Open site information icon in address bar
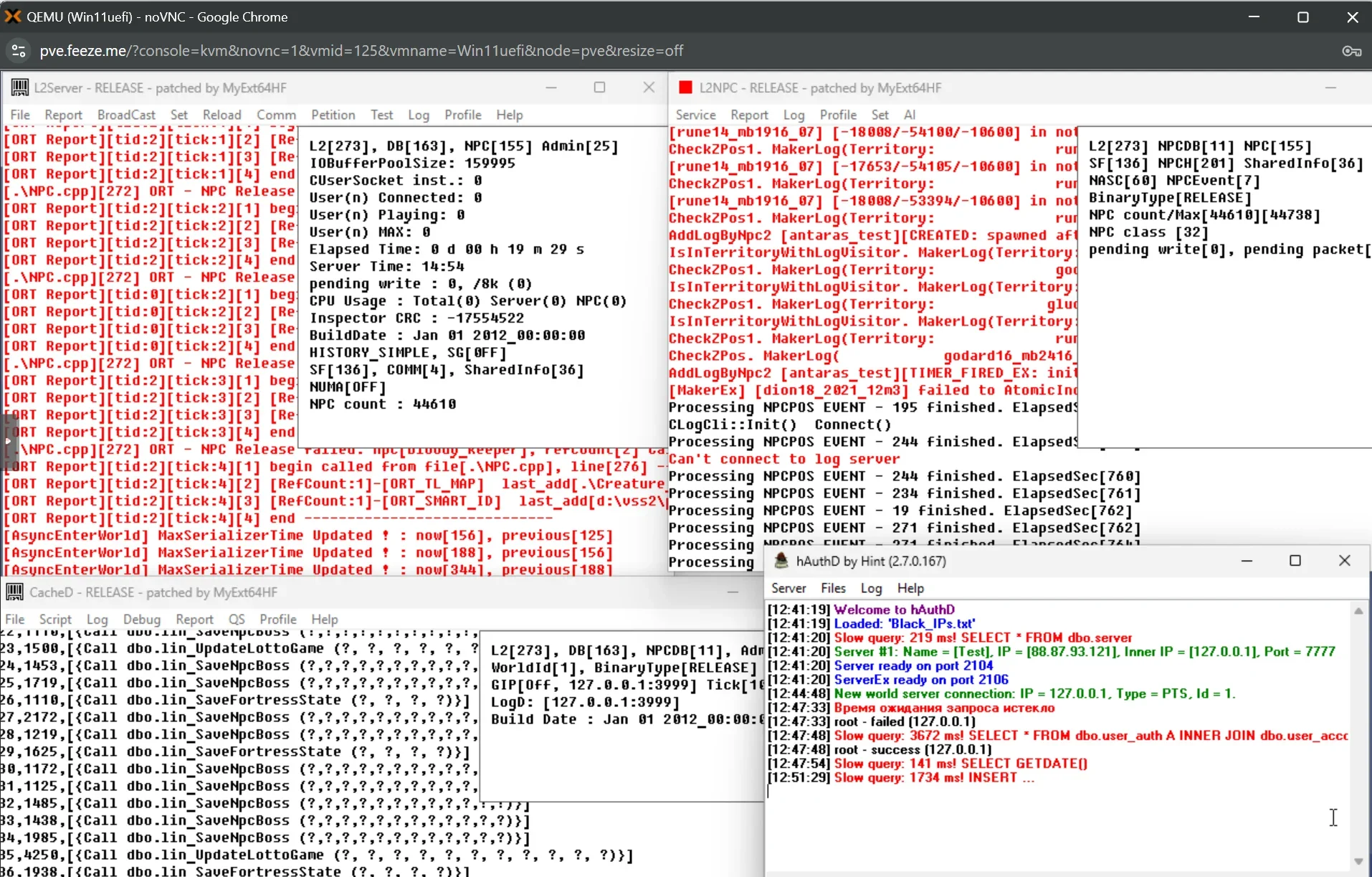The width and height of the screenshot is (1372, 877). (19, 51)
